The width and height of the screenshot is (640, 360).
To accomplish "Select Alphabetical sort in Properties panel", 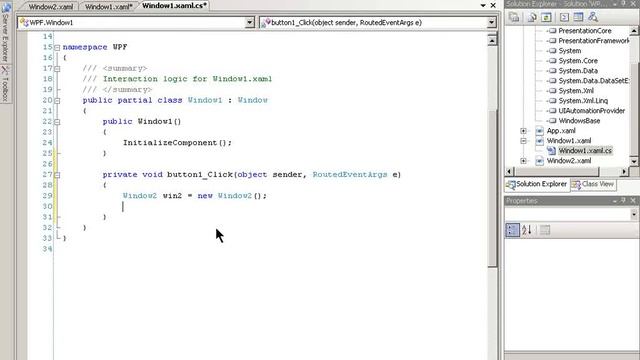I will [527, 230].
